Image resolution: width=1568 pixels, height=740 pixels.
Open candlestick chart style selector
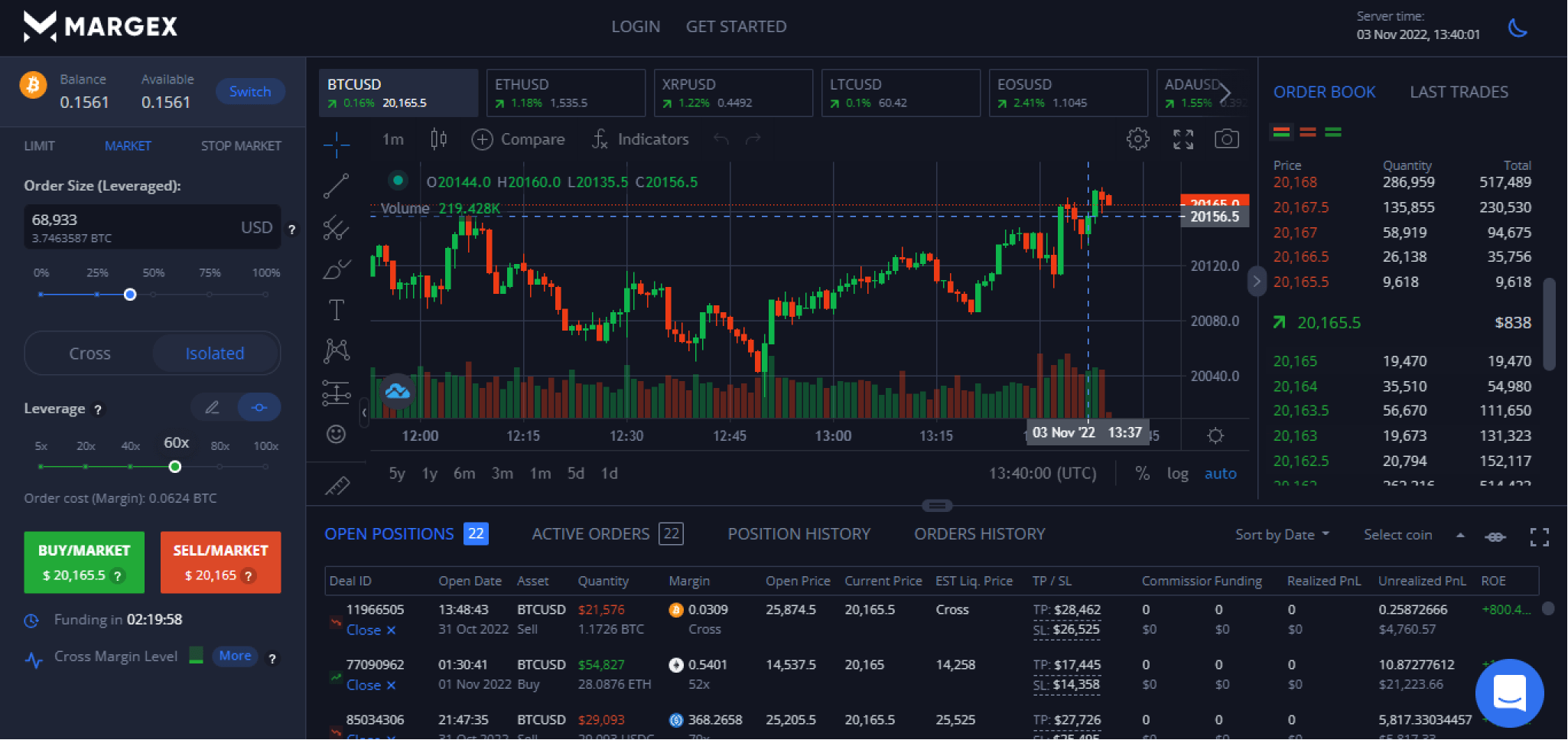[438, 139]
